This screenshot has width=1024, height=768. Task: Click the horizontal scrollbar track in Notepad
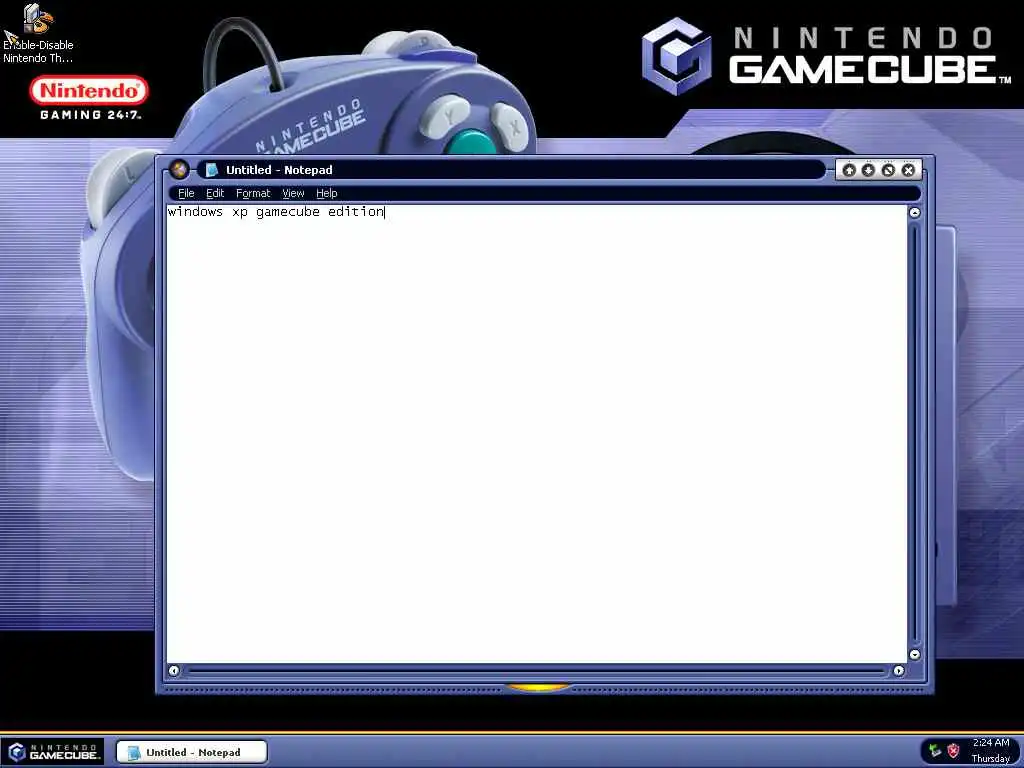coord(536,671)
